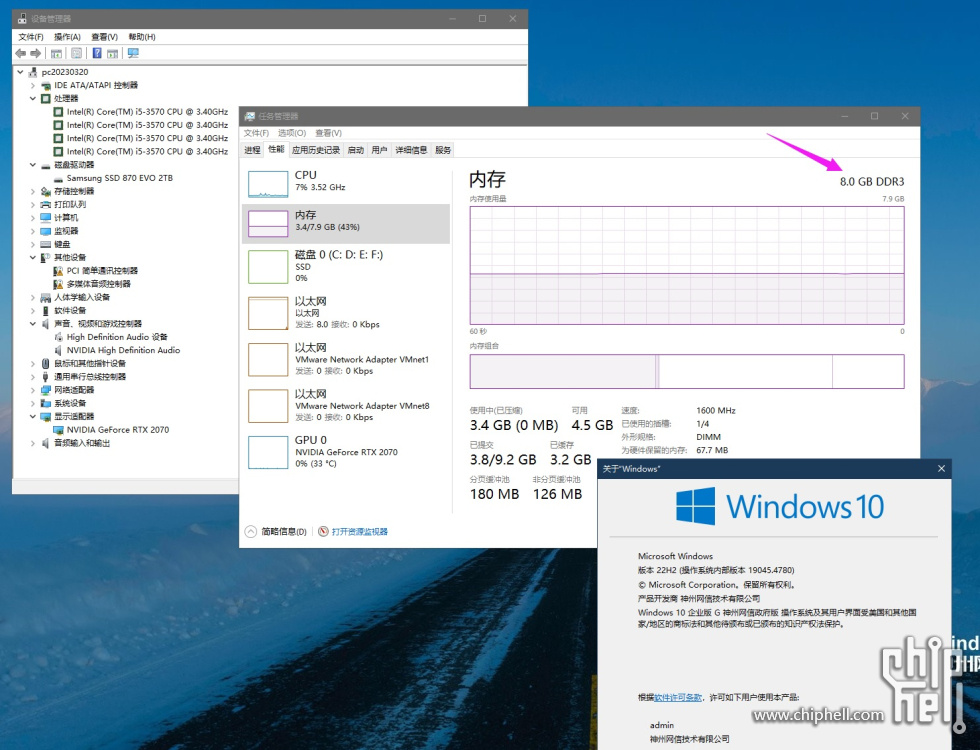980x750 pixels.
Task: Select the PCI 简单通讯控制器 warning icon
Action: pyautogui.click(x=58, y=271)
